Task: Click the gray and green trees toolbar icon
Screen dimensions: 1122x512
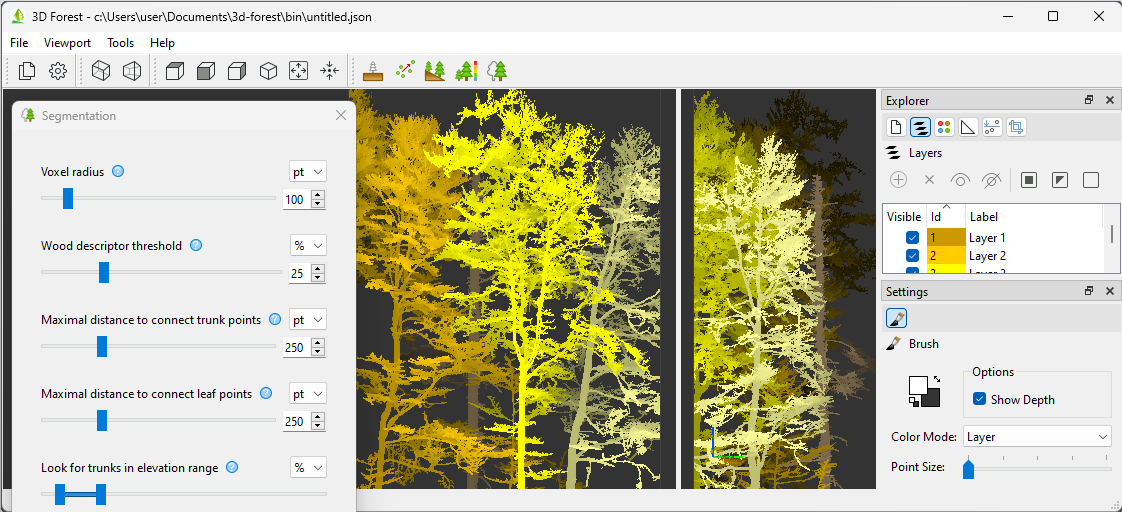Action: click(x=497, y=71)
